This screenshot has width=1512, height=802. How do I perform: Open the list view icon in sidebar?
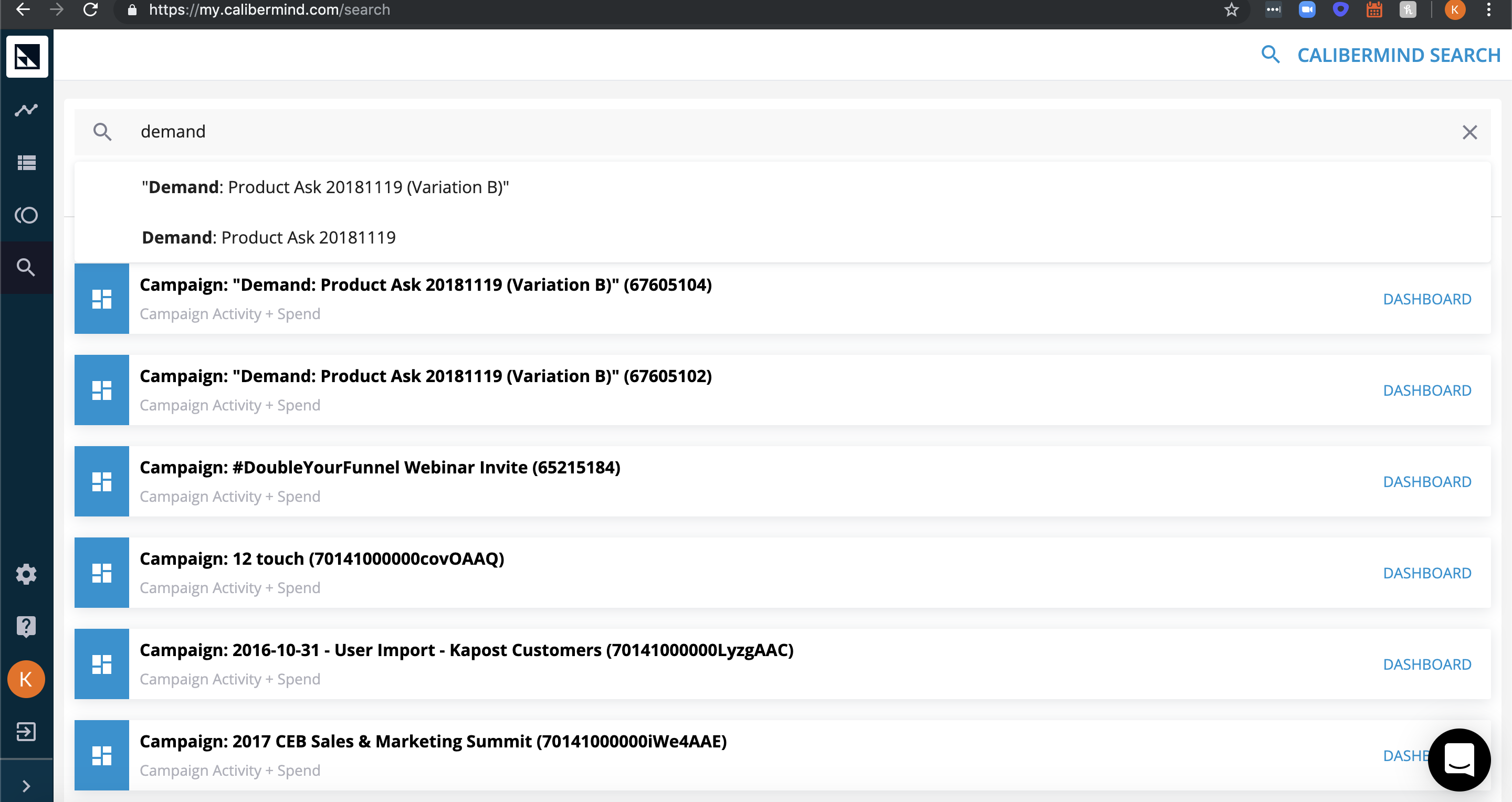point(26,163)
